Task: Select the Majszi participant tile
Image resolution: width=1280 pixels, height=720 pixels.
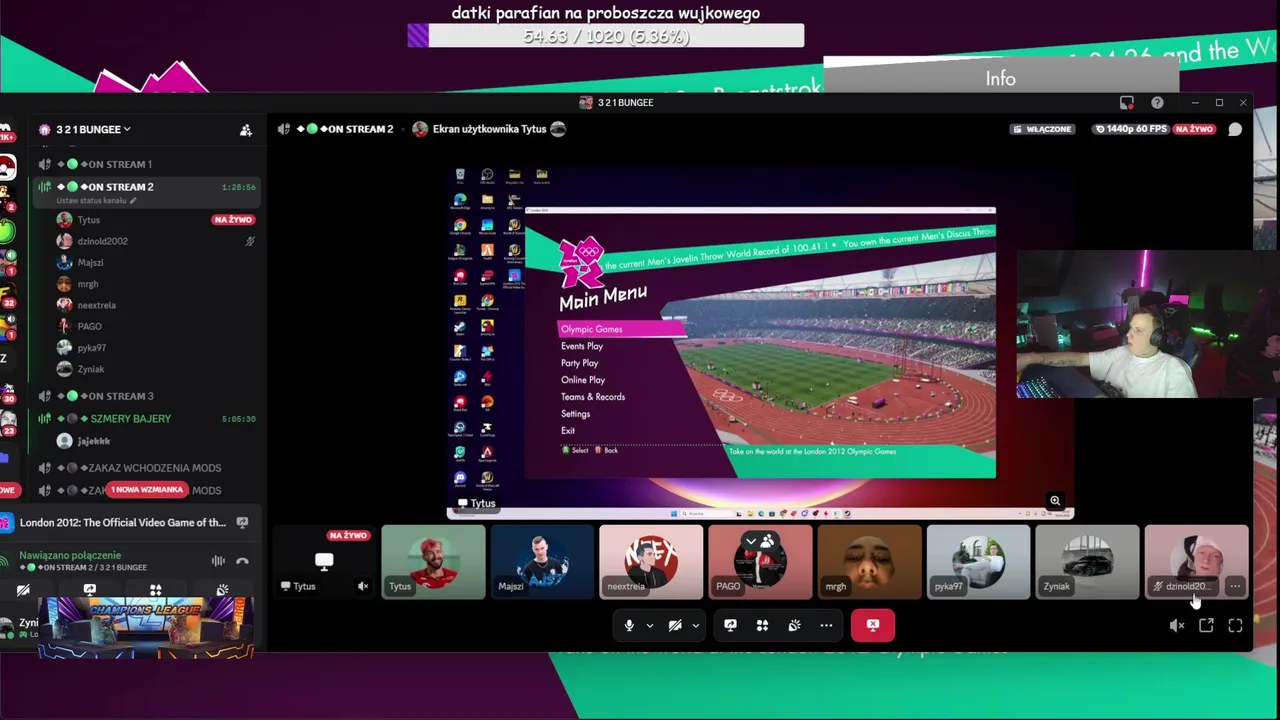Action: (x=542, y=562)
